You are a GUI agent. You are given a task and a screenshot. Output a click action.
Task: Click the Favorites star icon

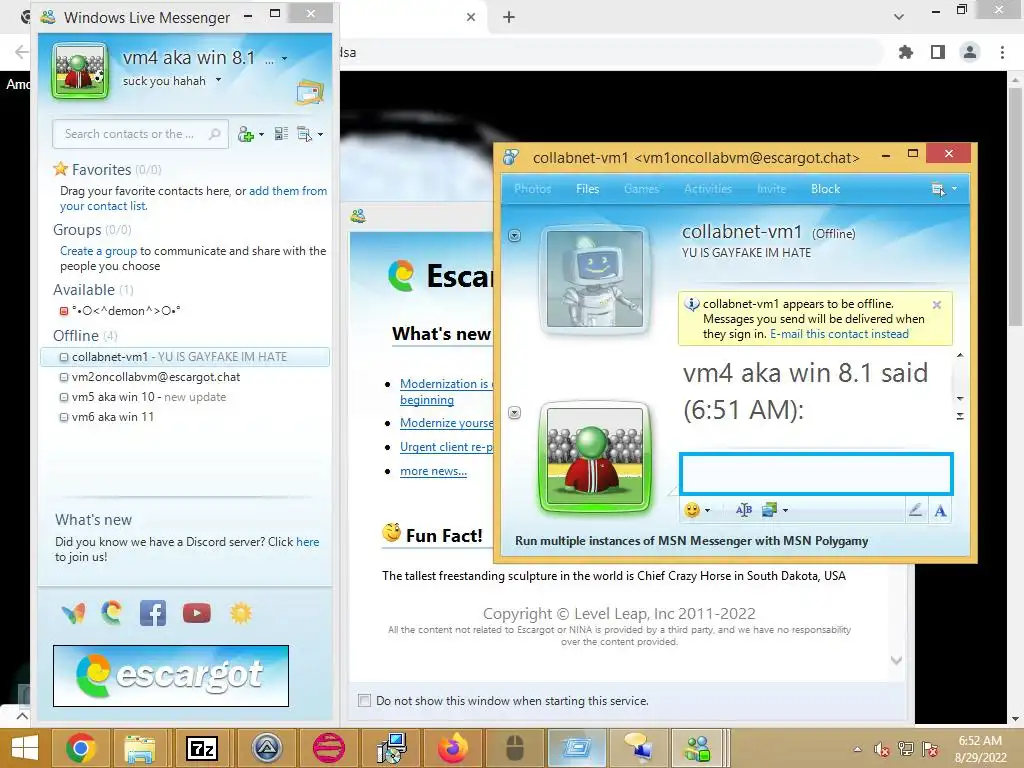pos(61,169)
